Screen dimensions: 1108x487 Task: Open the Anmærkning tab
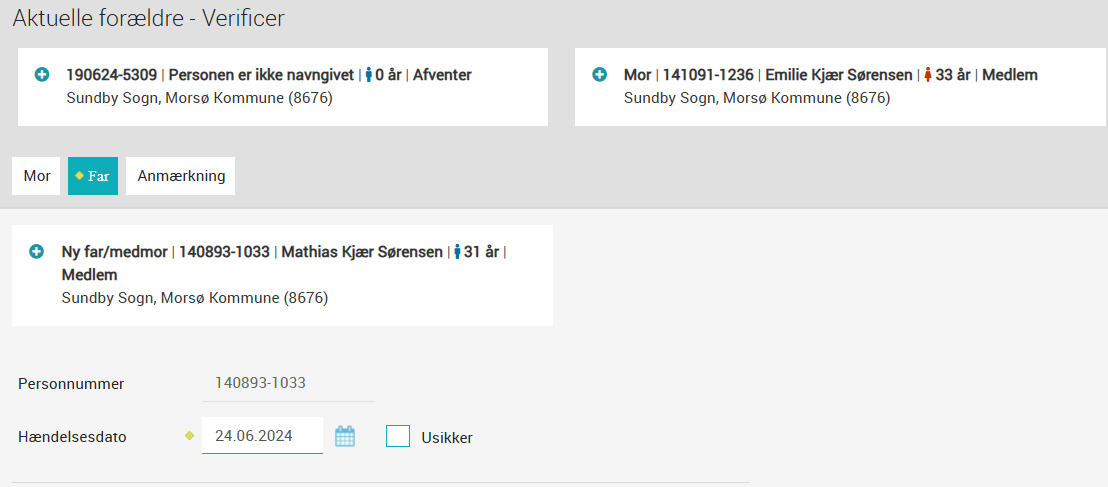point(181,176)
